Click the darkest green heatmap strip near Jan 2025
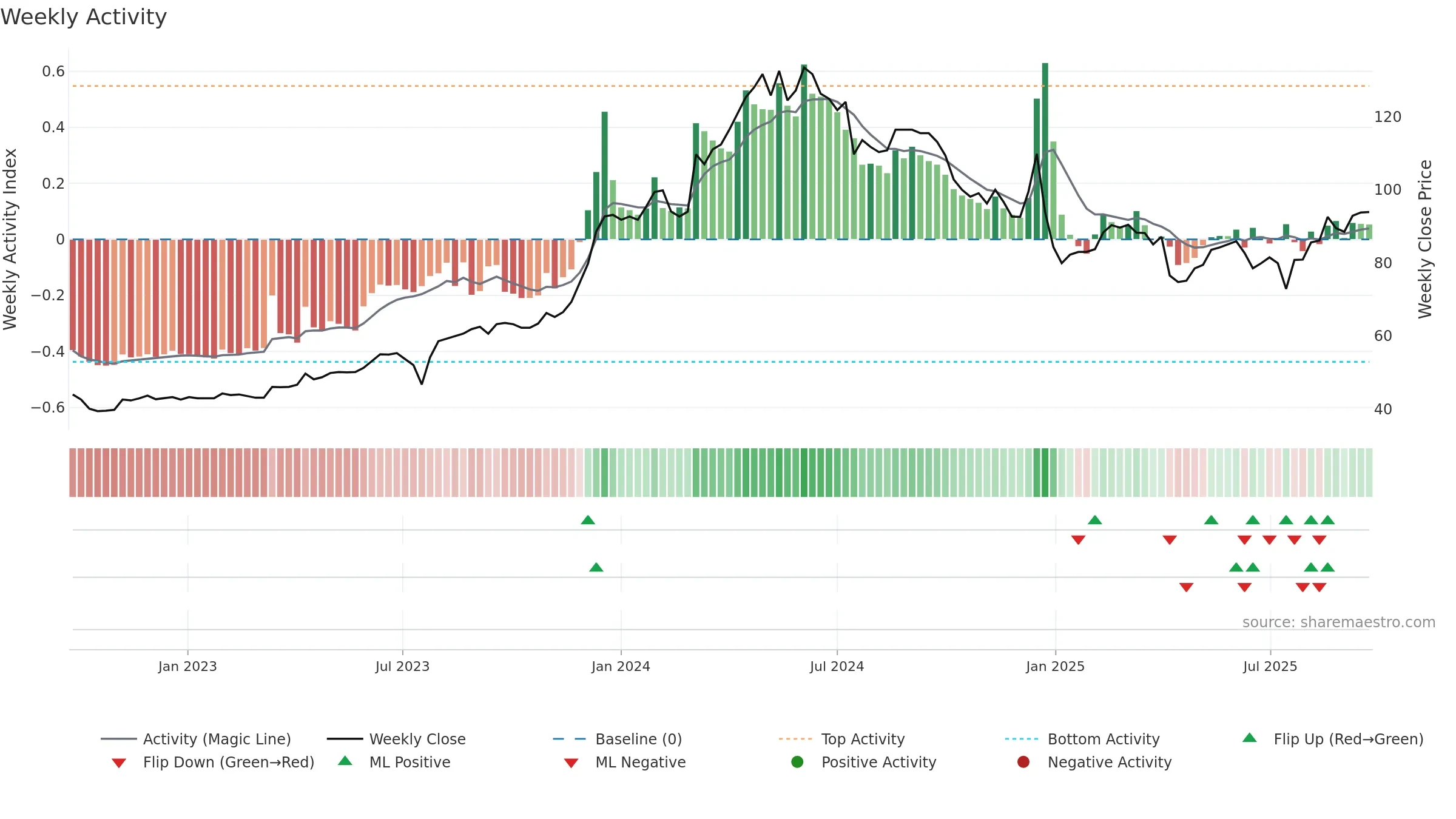 (1045, 473)
